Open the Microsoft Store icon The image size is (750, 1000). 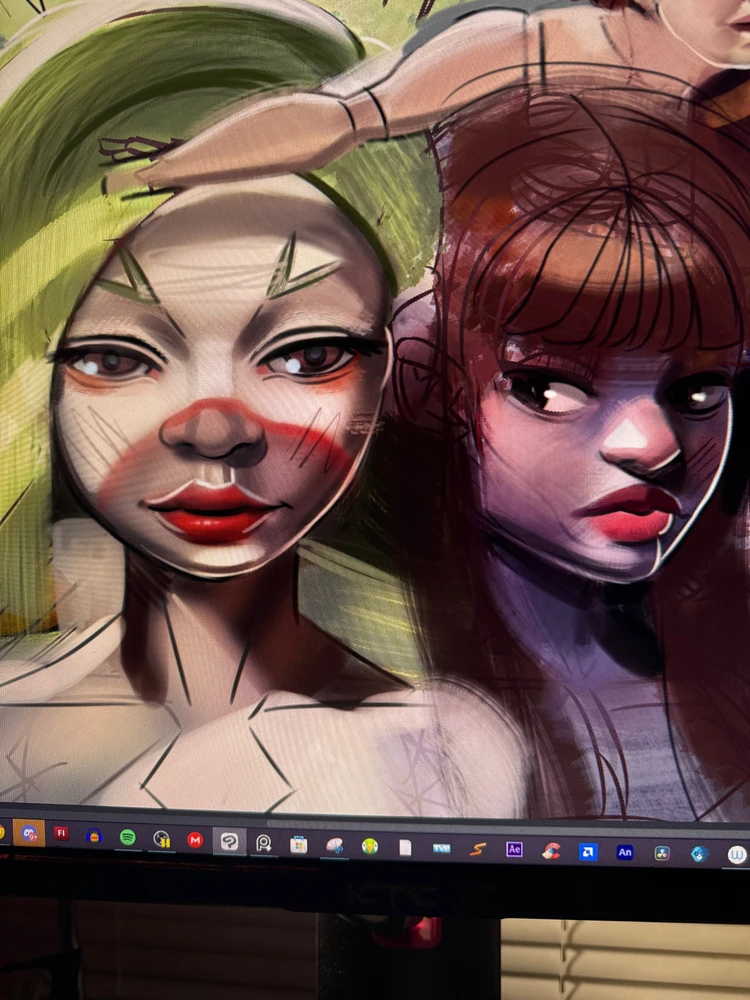[x=298, y=845]
